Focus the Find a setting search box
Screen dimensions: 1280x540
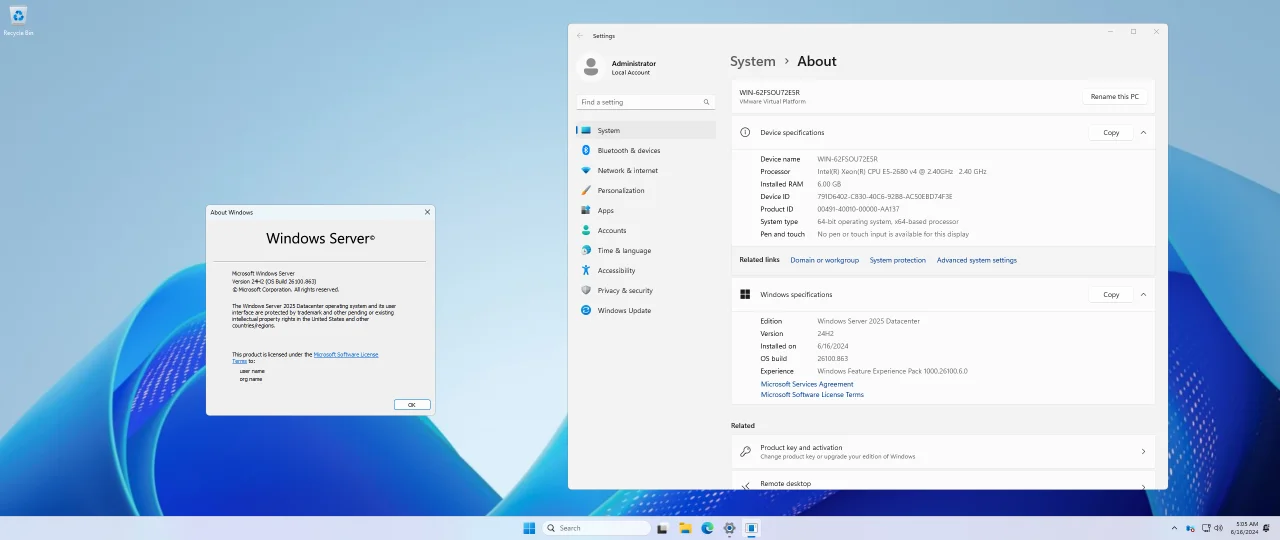click(x=646, y=102)
